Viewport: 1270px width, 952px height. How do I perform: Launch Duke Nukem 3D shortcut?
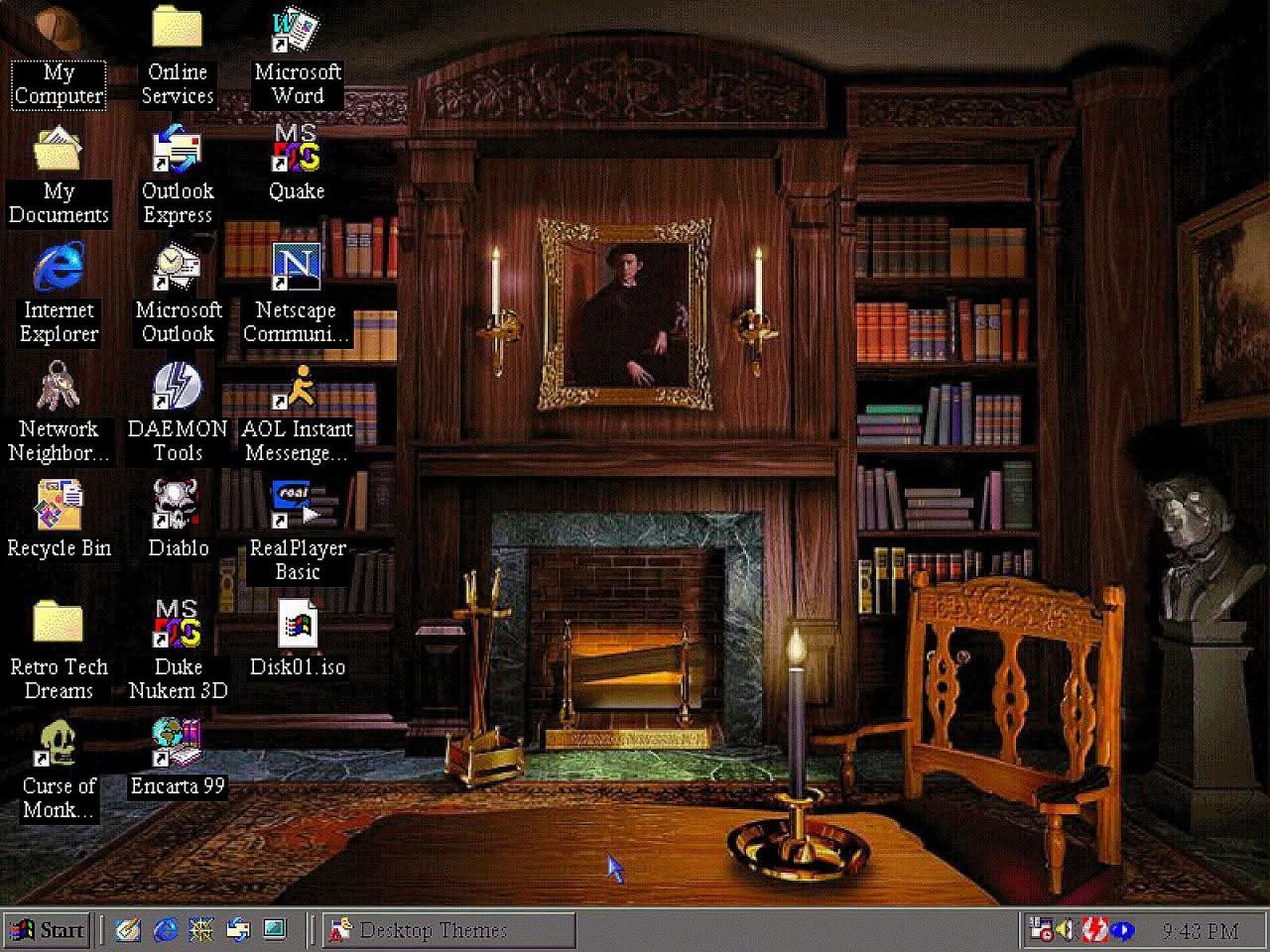[178, 652]
